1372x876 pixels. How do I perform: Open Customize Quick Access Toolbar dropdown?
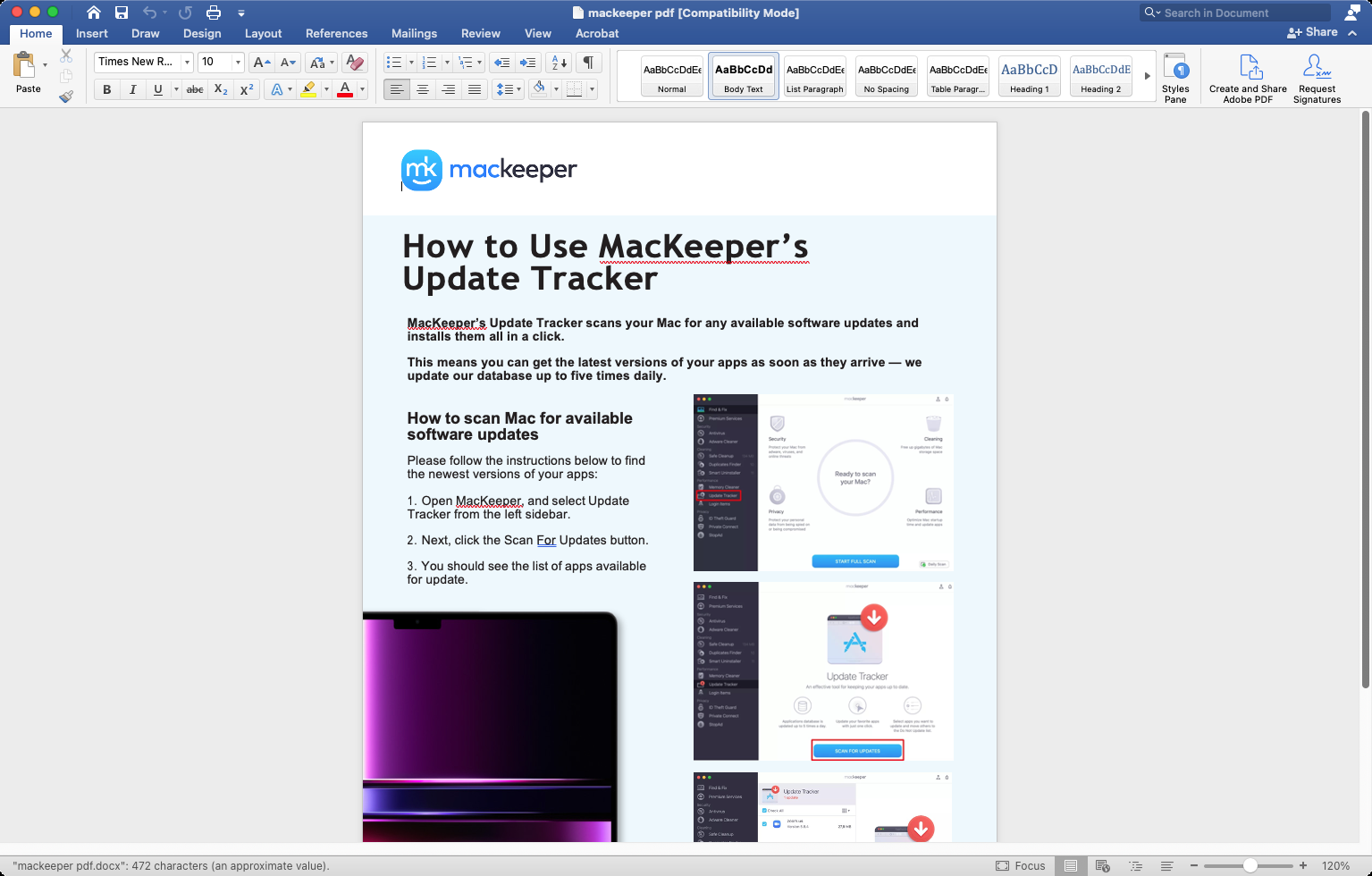pyautogui.click(x=240, y=13)
